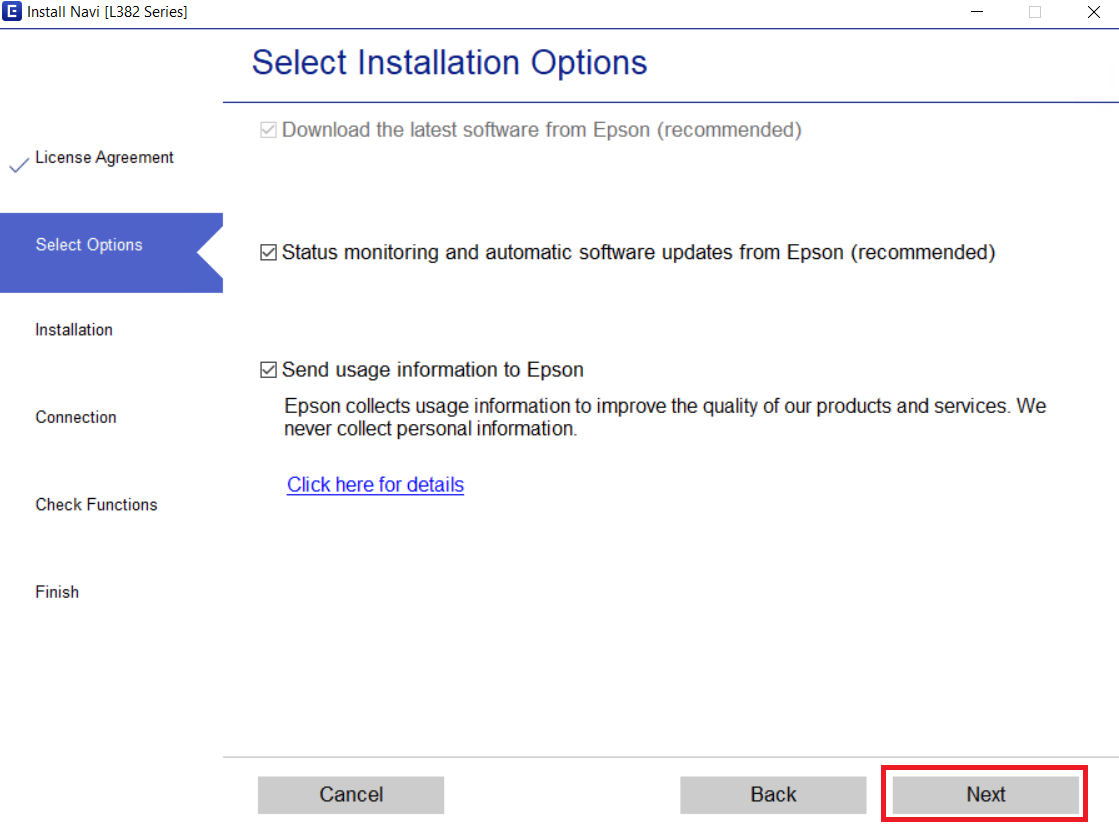Click the checkmark beside License Agreement
1119x829 pixels.
(x=17, y=163)
